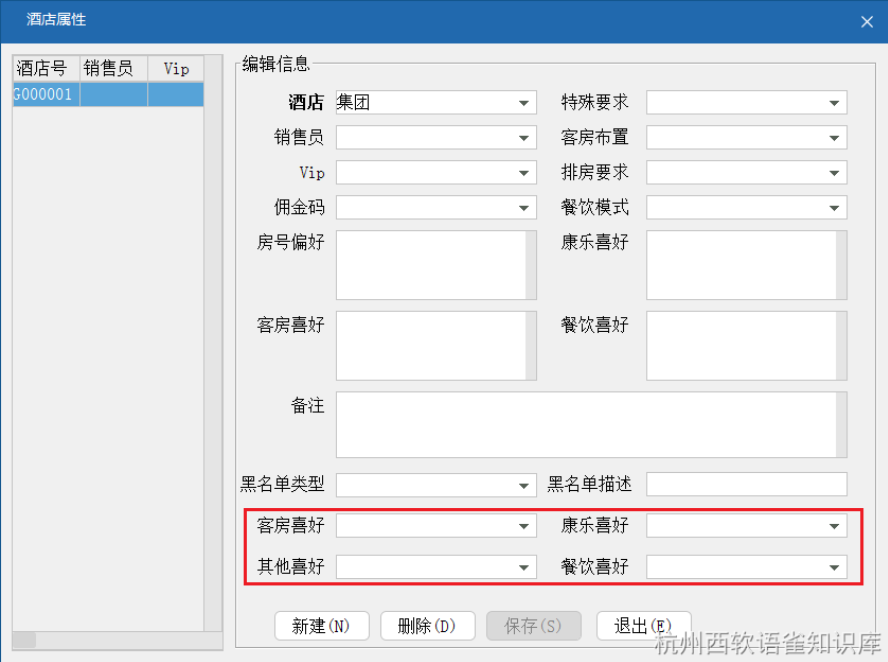Focus the 康乐喜好 multi-line text area
This screenshot has height=662, width=888.
click(x=741, y=265)
